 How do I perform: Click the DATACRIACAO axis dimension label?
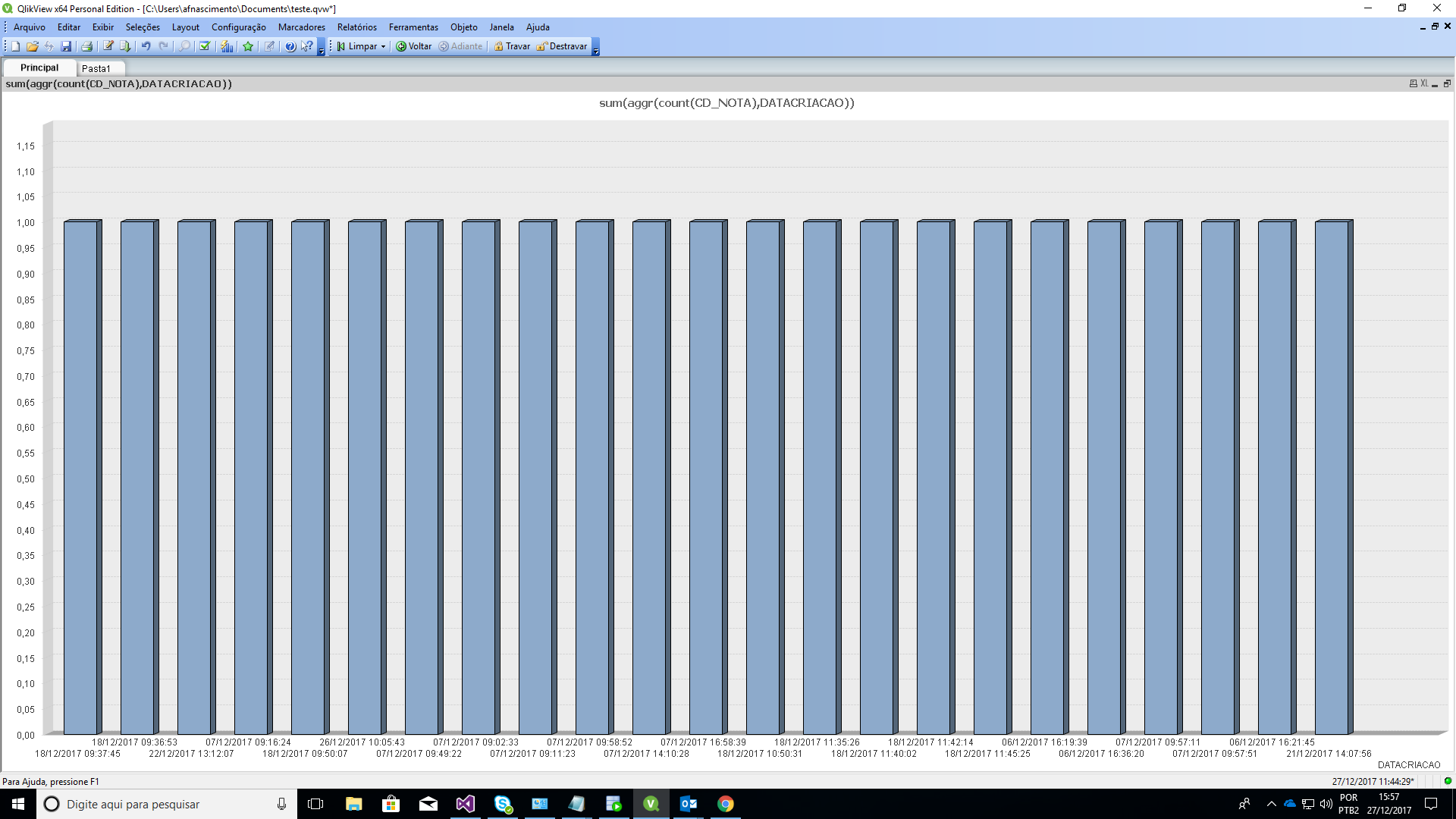coord(1408,765)
